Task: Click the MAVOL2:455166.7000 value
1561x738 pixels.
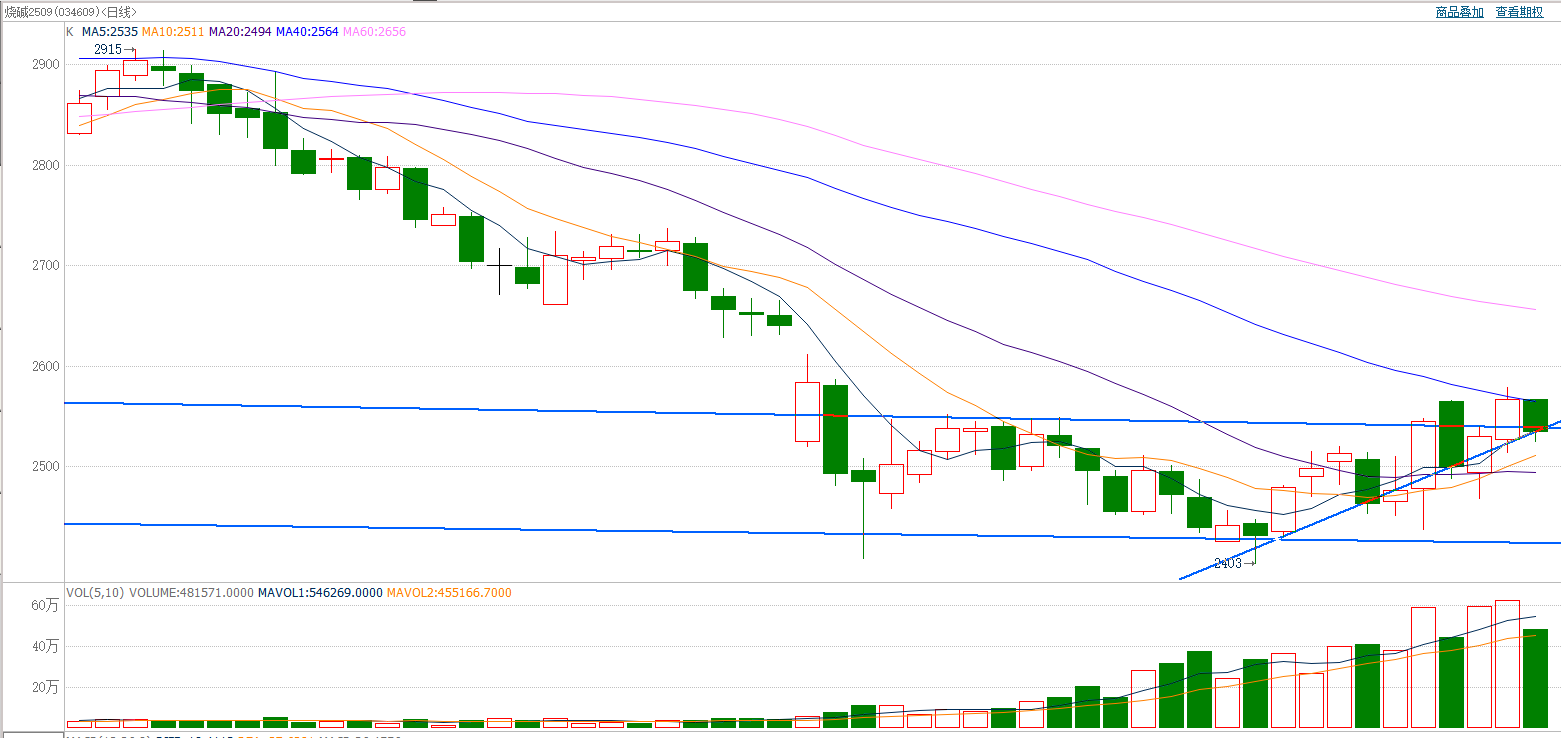Action: point(449,593)
